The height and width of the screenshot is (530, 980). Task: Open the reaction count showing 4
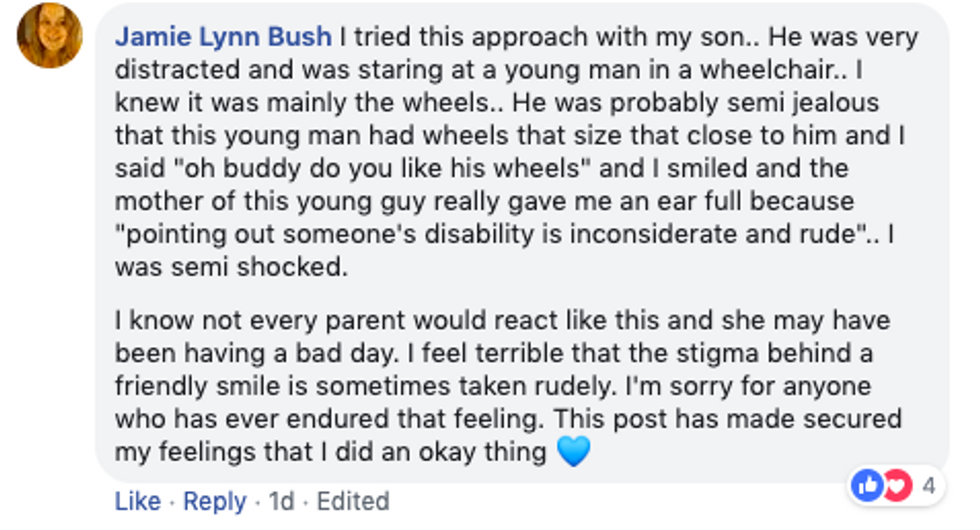click(x=929, y=486)
